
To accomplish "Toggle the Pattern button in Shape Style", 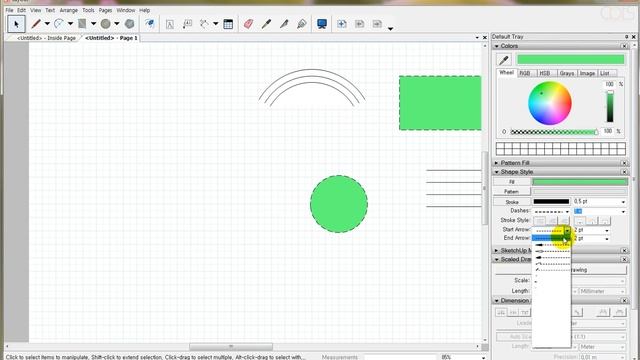I will pos(512,191).
